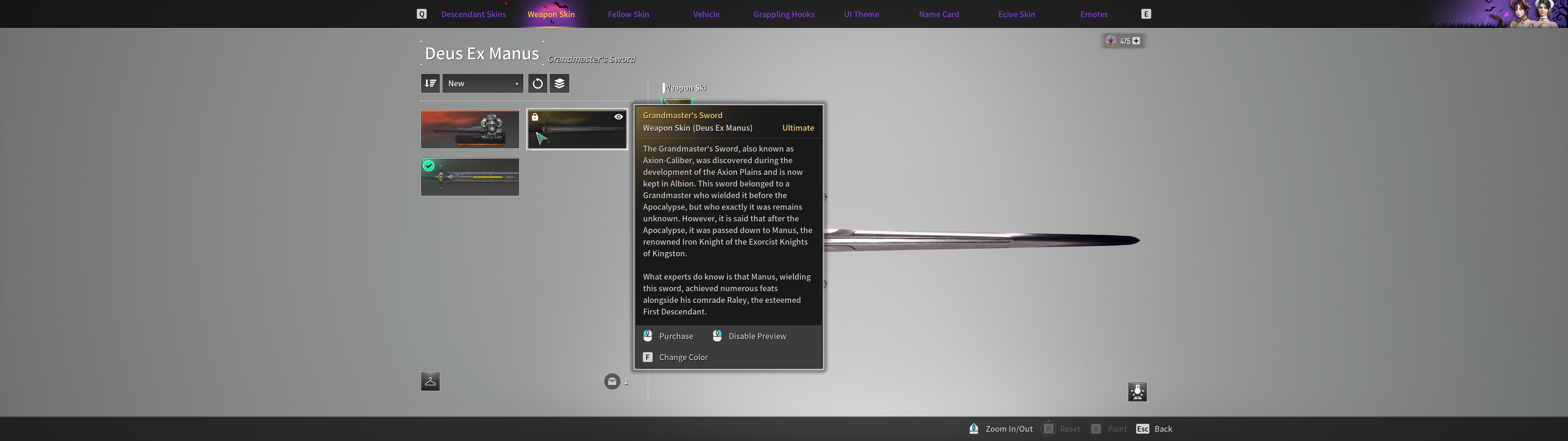This screenshot has height=441, width=1568.
Task: Click the plus to add currency
Action: tap(1136, 41)
